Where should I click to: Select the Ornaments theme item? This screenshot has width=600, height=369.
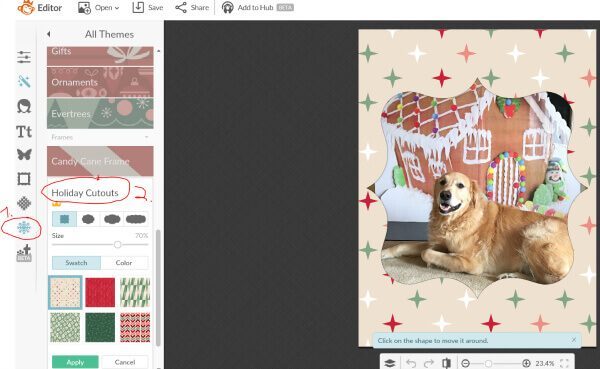100,82
